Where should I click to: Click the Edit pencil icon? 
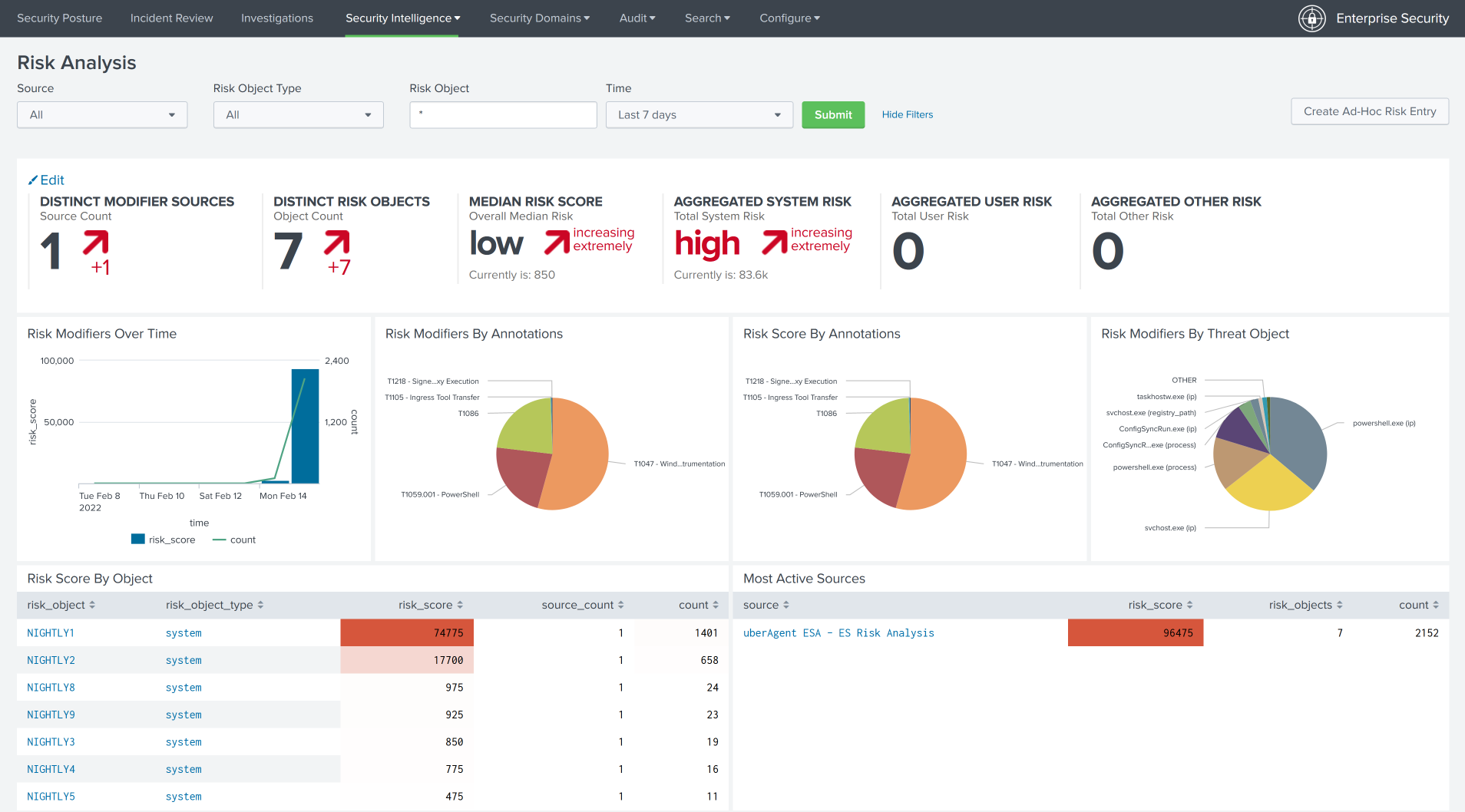tap(33, 180)
